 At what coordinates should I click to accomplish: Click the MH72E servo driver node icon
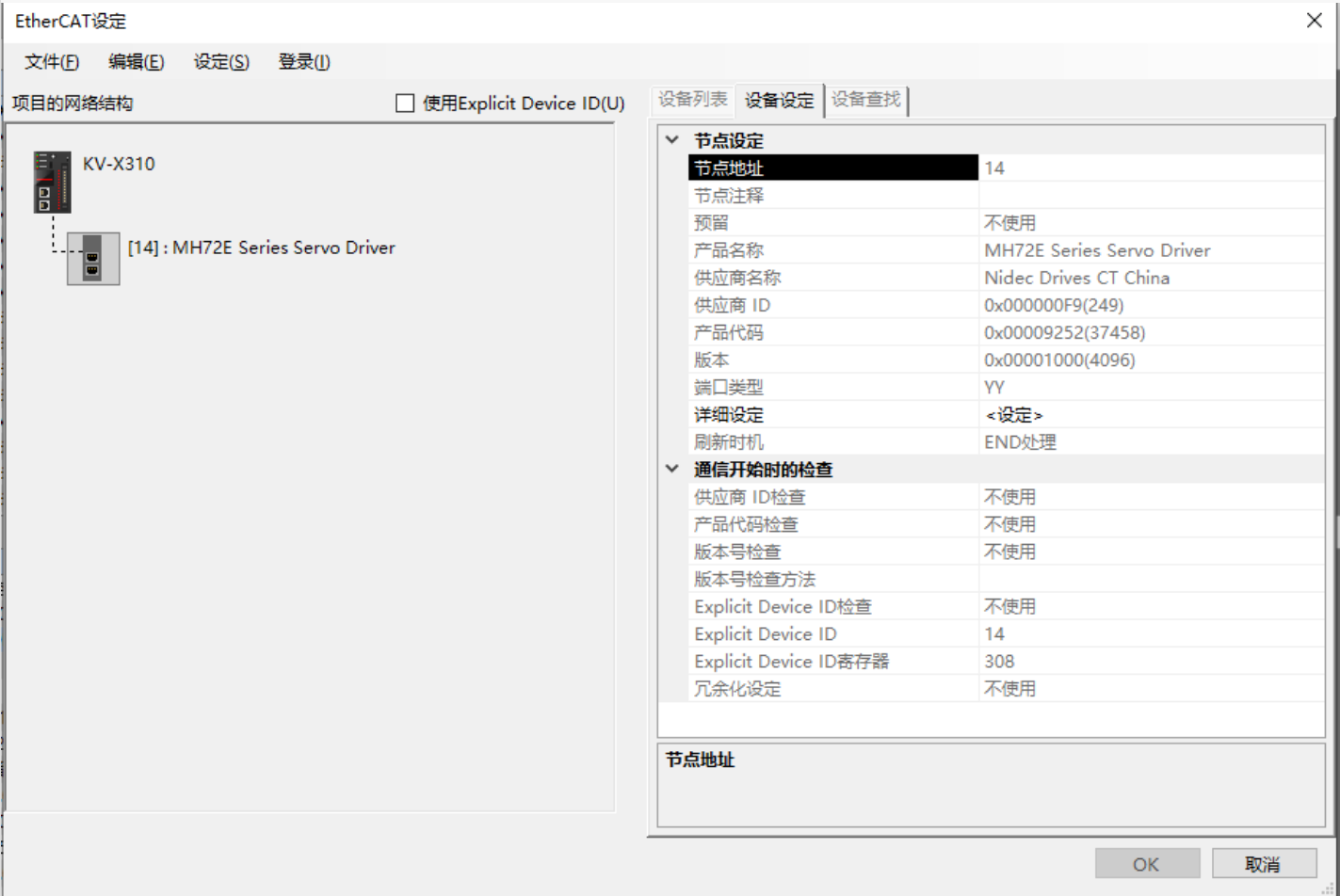[93, 258]
